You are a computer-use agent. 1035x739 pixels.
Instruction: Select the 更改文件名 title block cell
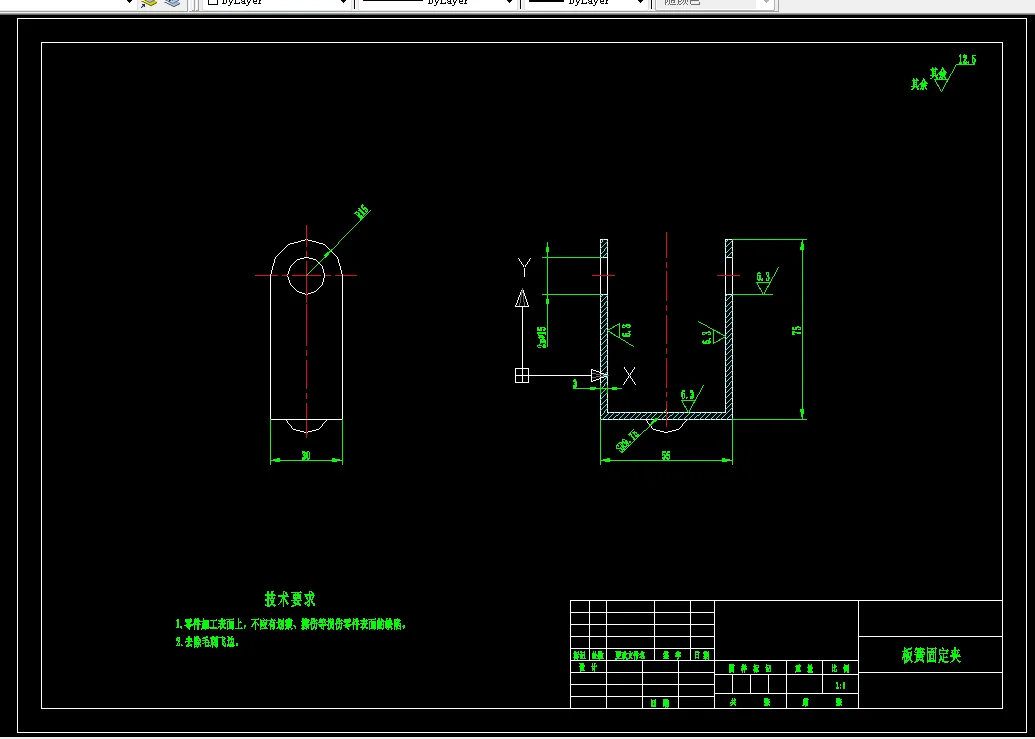(630, 655)
